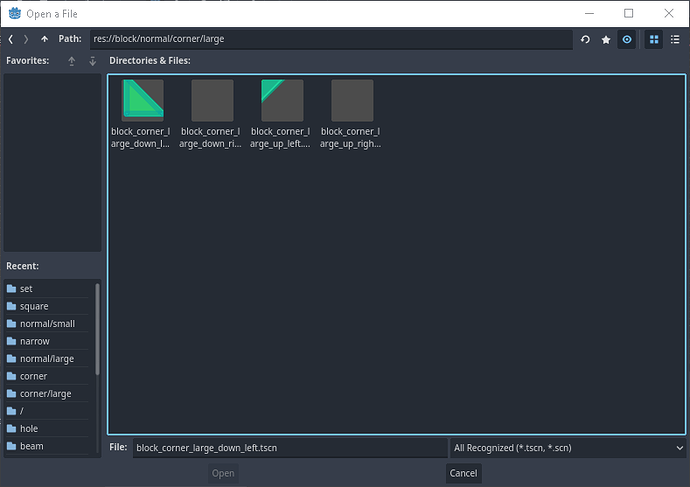
Task: Click the Cancel button
Action: pos(463,473)
